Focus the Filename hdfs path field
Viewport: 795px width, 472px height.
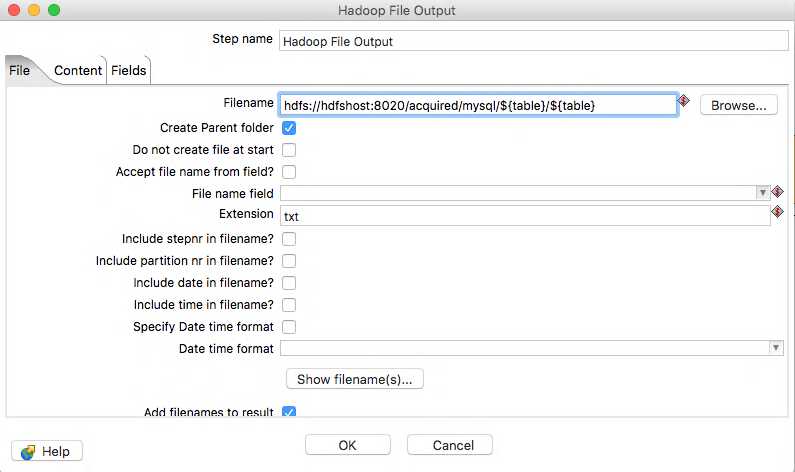(478, 105)
